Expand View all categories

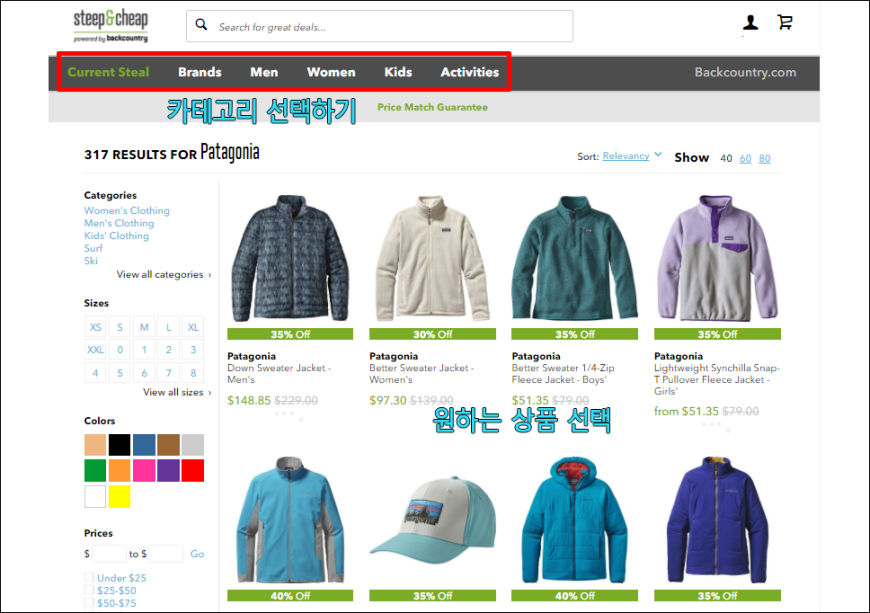164,275
